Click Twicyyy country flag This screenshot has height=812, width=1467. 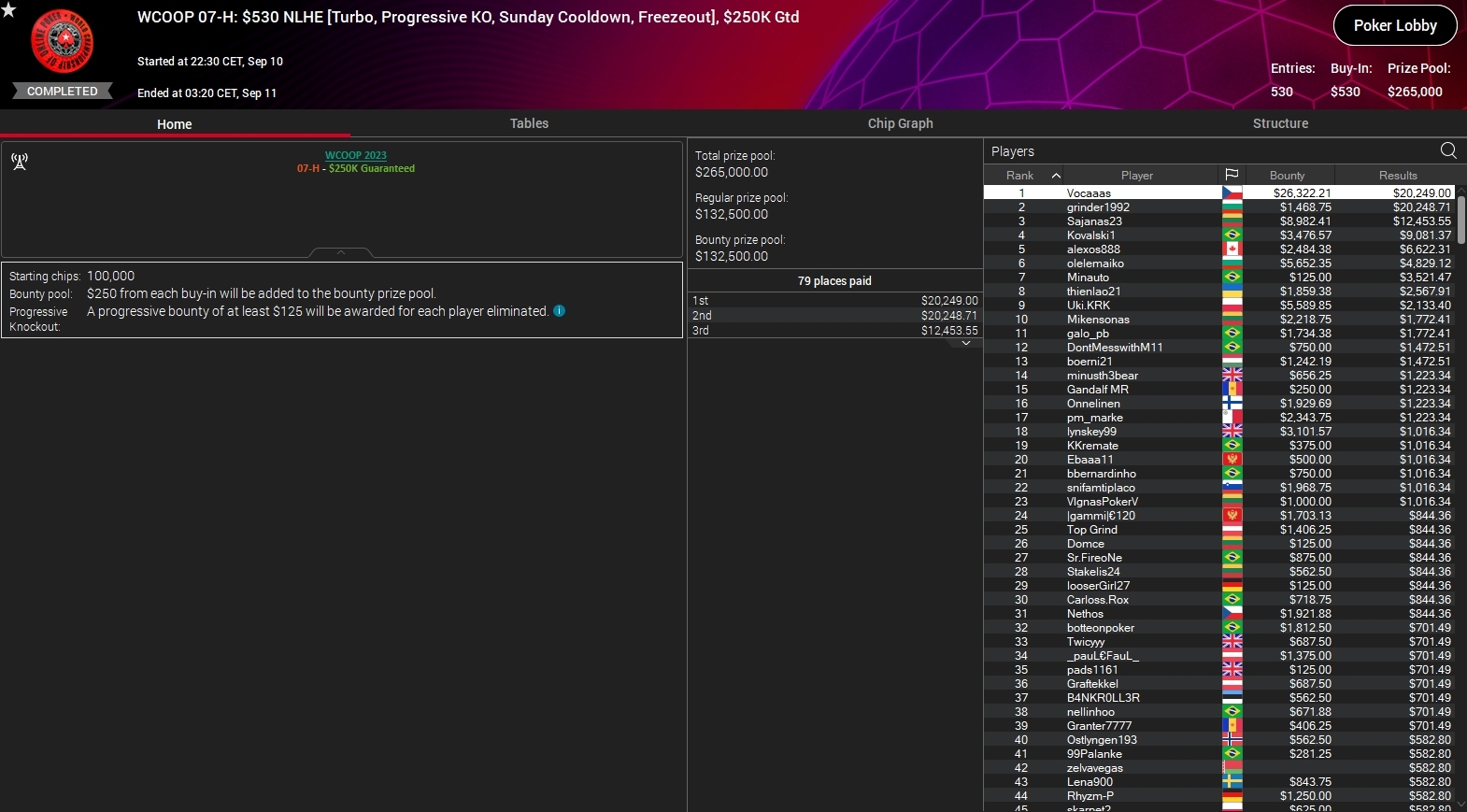pos(1232,641)
